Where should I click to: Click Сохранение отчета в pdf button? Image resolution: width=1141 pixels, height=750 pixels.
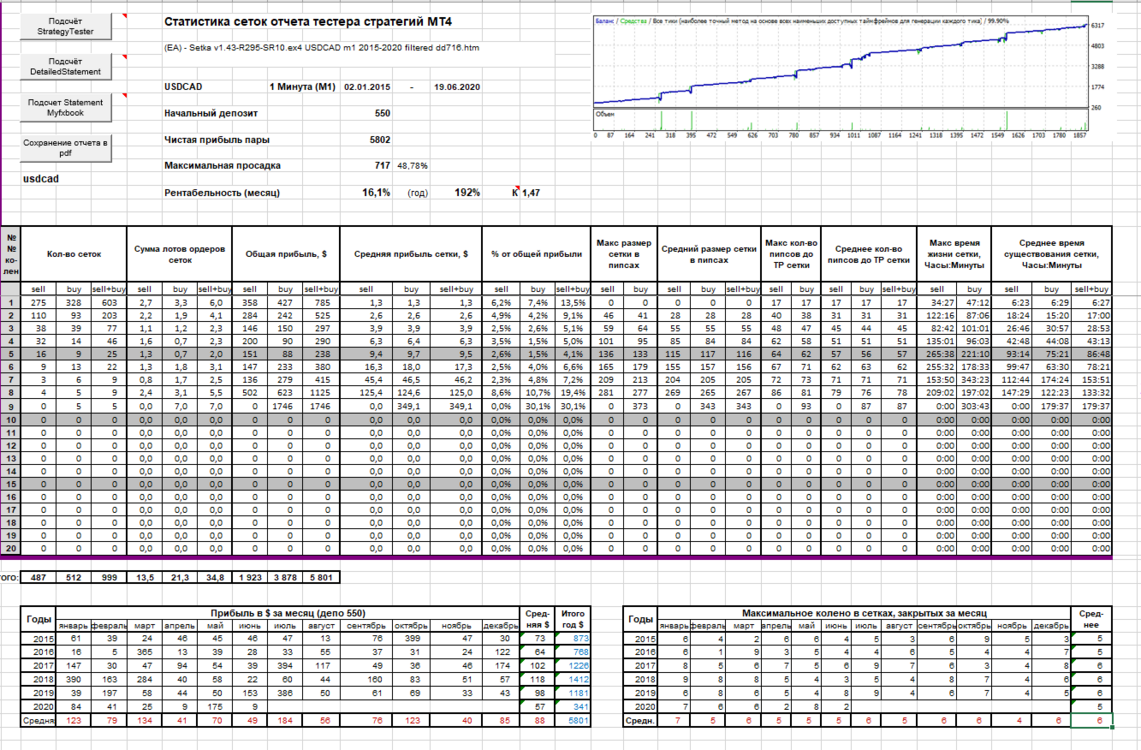(65, 148)
